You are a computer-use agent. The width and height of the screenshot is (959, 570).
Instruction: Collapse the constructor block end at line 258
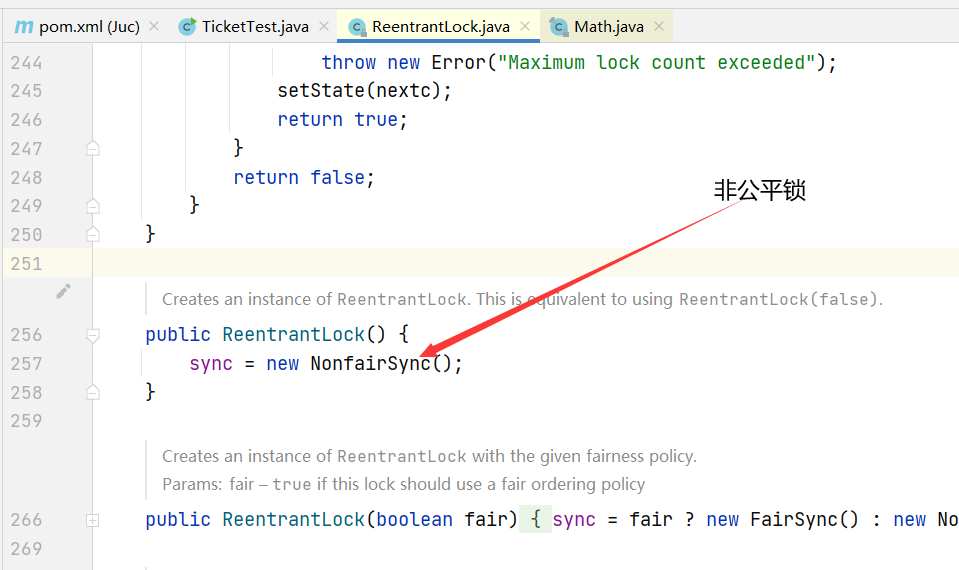92,393
